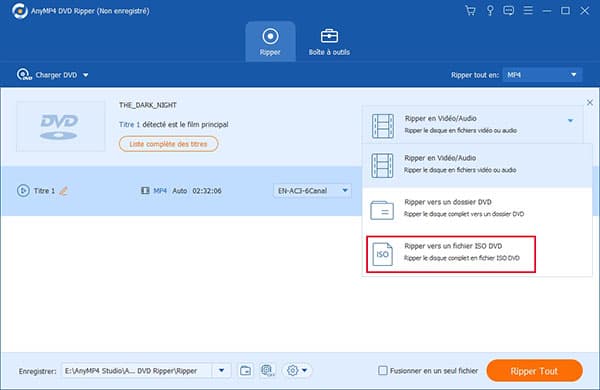The image size is (600, 390).
Task: Play Titre 1 preview
Action: 23,191
